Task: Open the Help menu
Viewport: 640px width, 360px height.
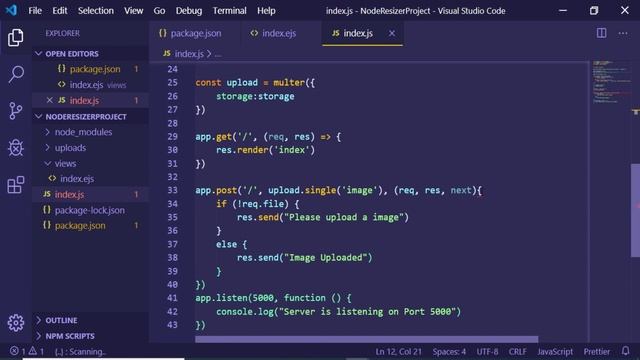Action: pyautogui.click(x=266, y=11)
